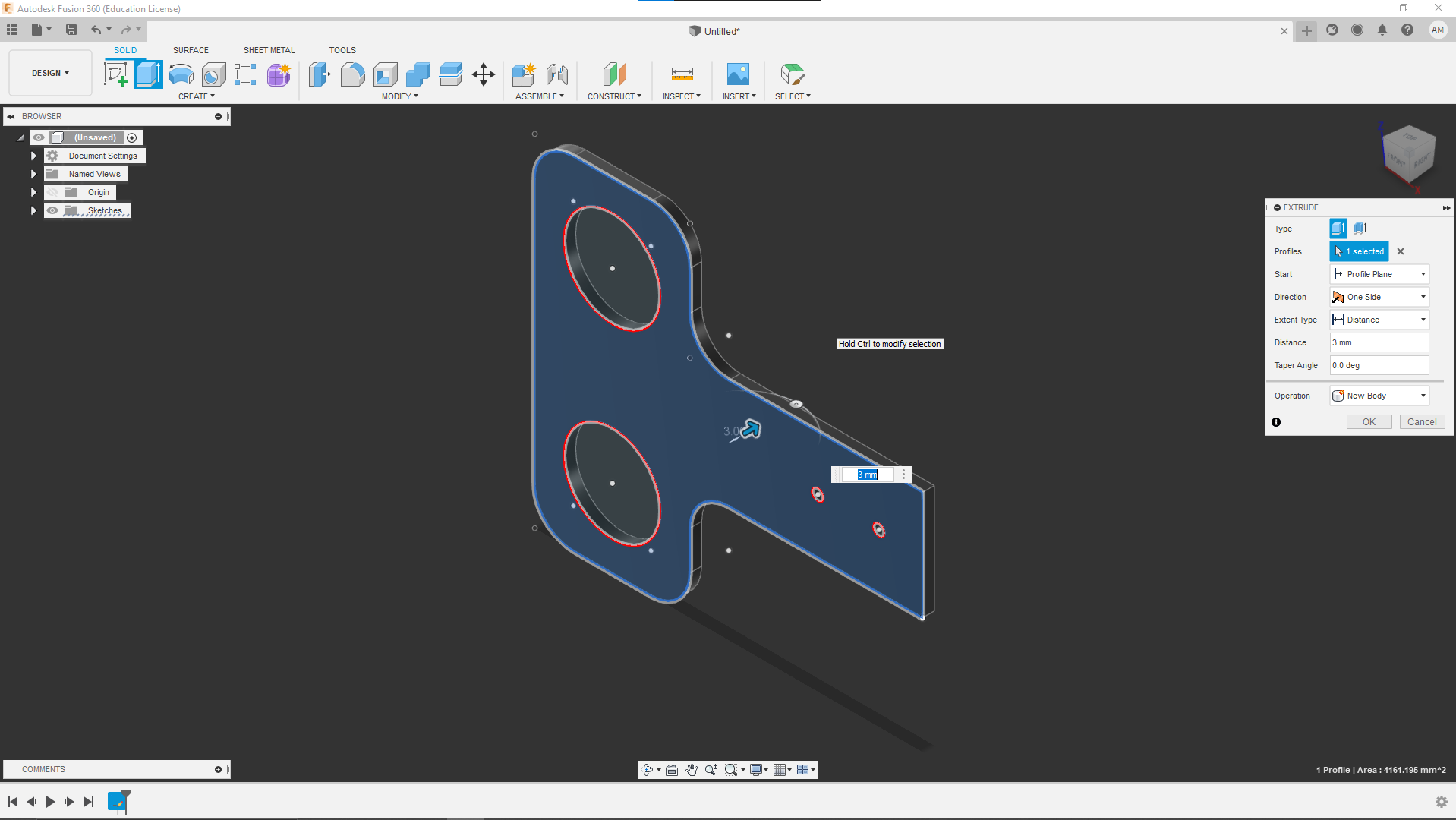Click the ViewCube in the corner
Viewport: 1456px width, 820px height.
[1409, 153]
